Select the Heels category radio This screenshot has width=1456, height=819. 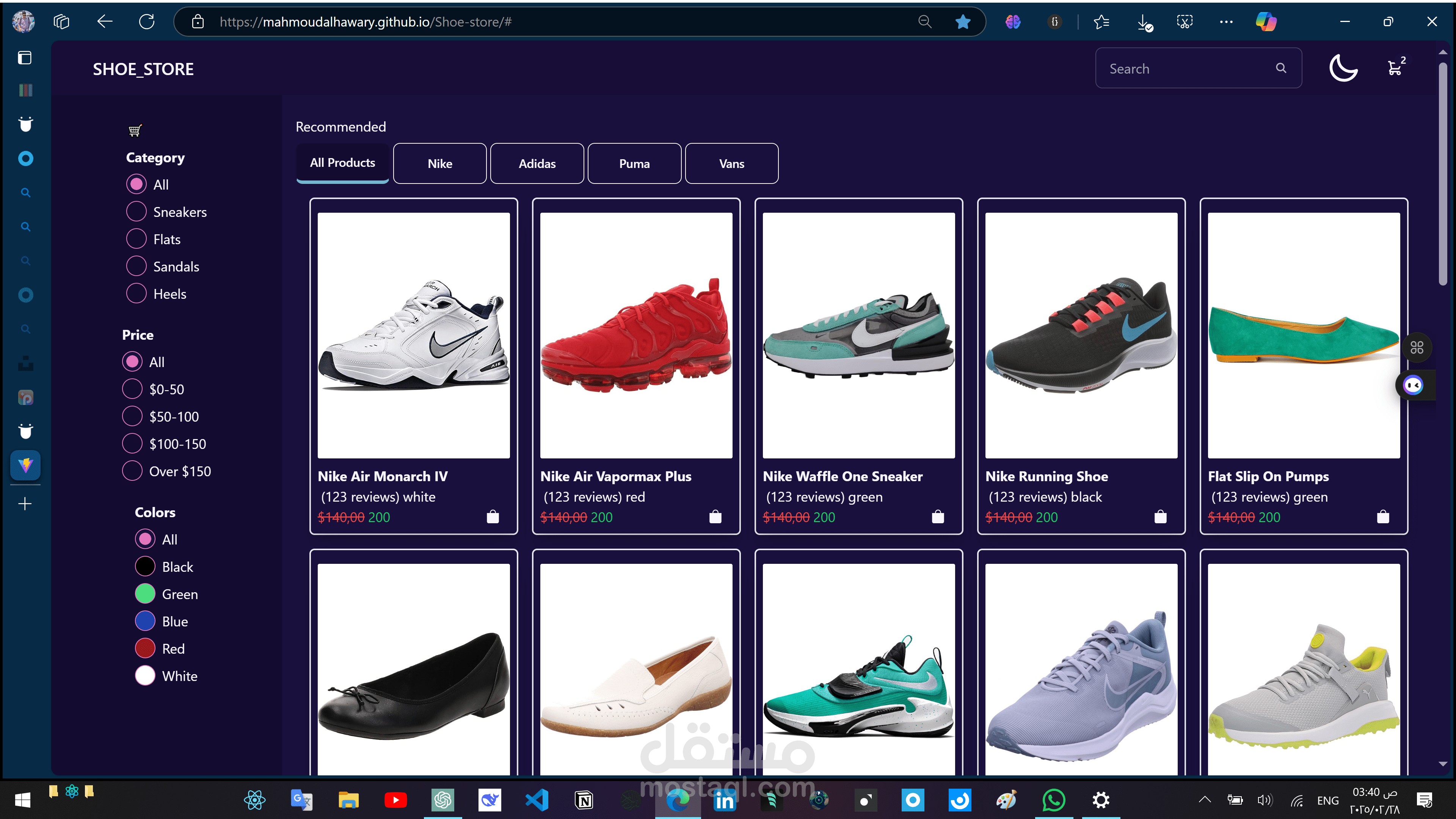(x=136, y=293)
